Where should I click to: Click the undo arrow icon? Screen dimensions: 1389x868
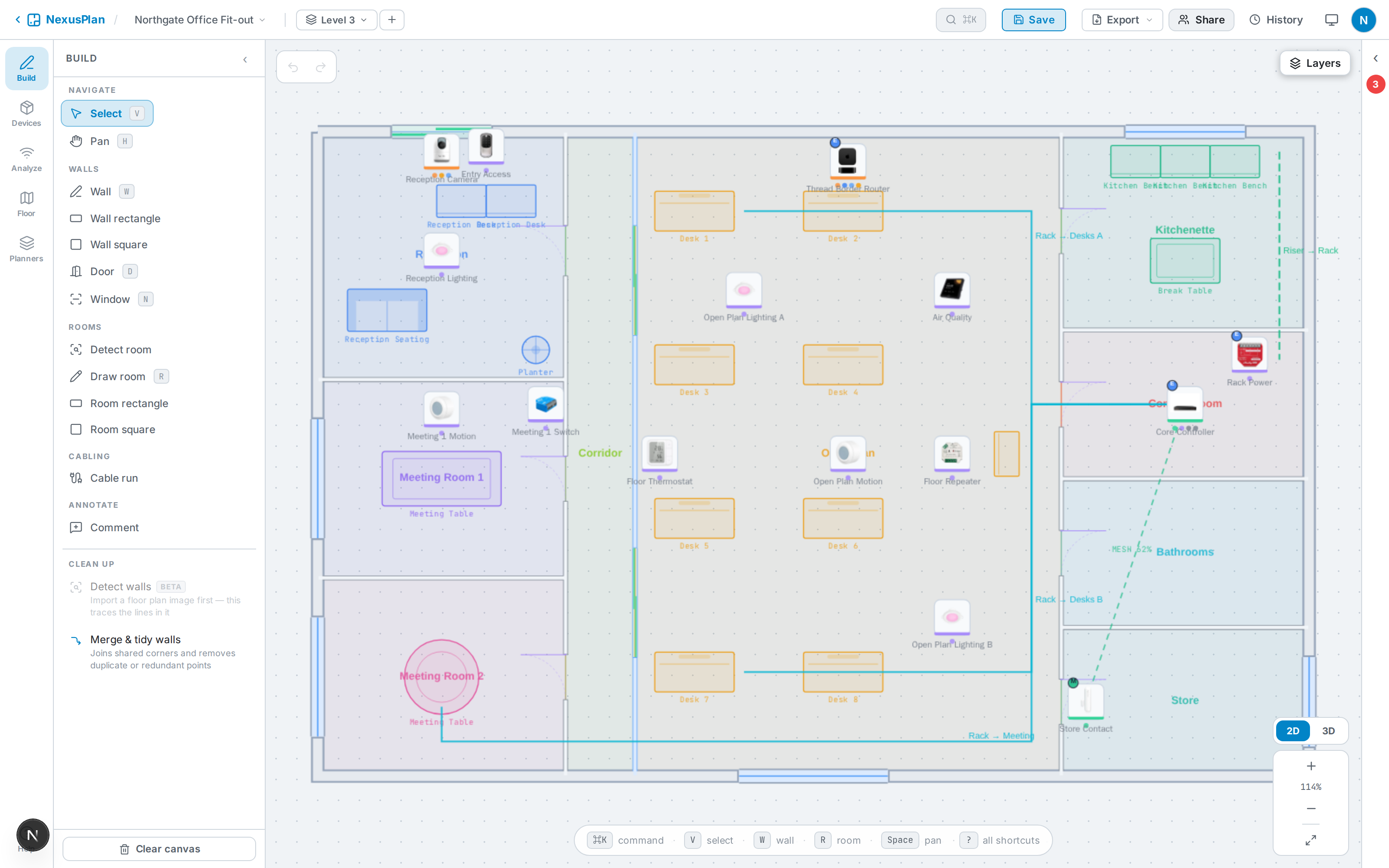(293, 67)
